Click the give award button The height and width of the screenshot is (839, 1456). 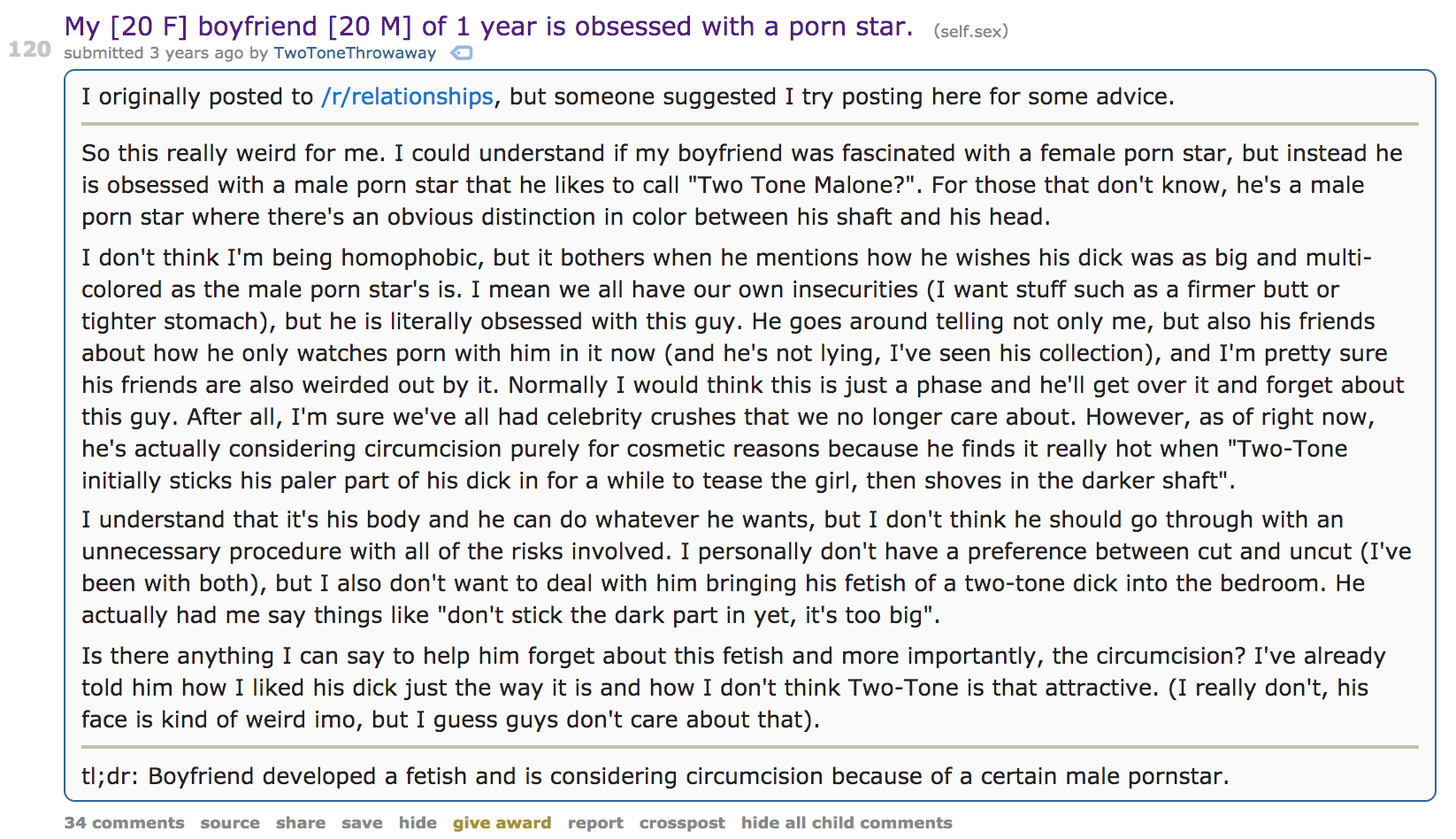502,822
